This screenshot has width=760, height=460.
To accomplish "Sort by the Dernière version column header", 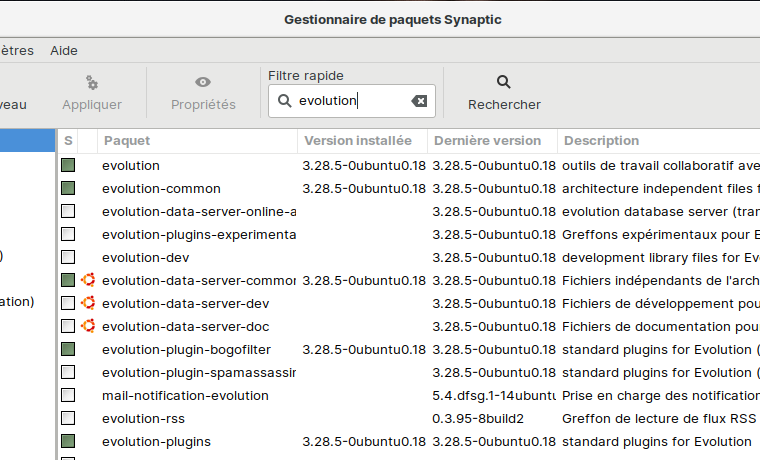I will pyautogui.click(x=488, y=141).
